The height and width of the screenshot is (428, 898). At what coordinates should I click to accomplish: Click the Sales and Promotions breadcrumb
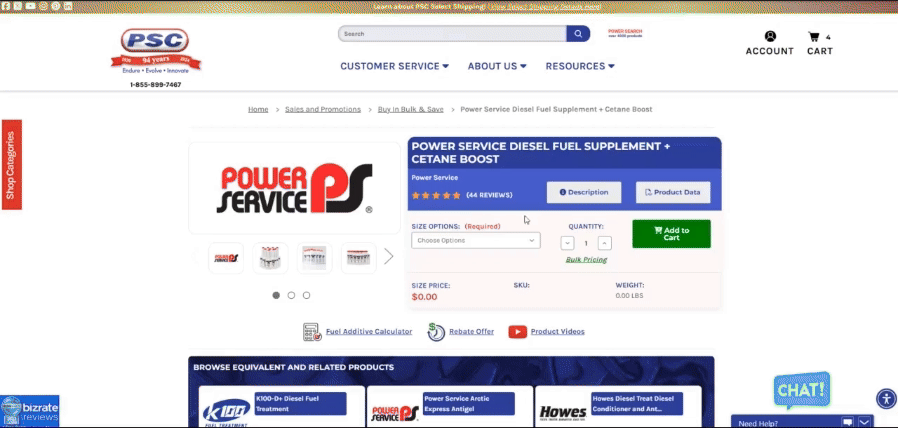(323, 109)
